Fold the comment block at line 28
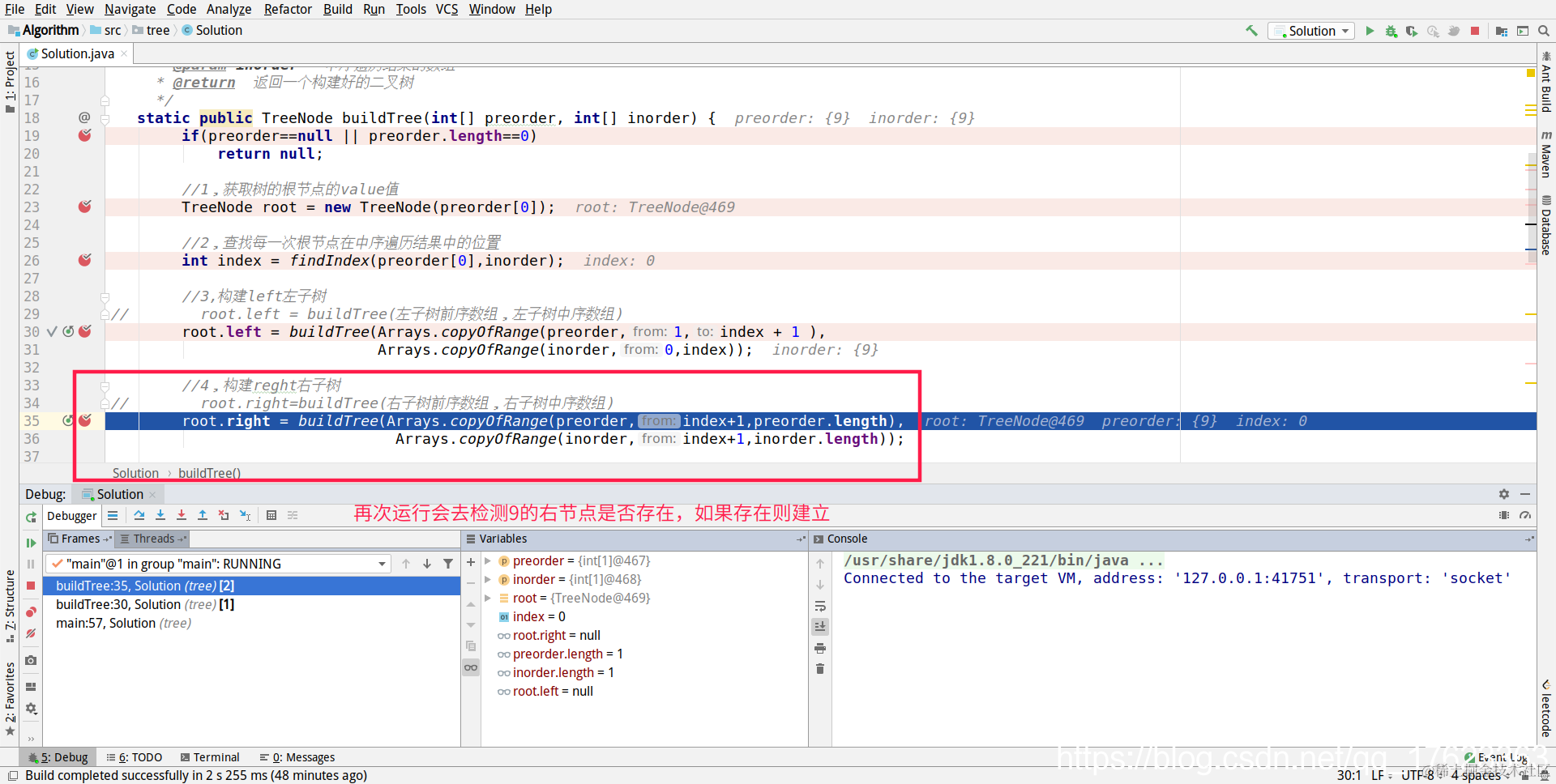Viewport: 1556px width, 784px height. 105,296
